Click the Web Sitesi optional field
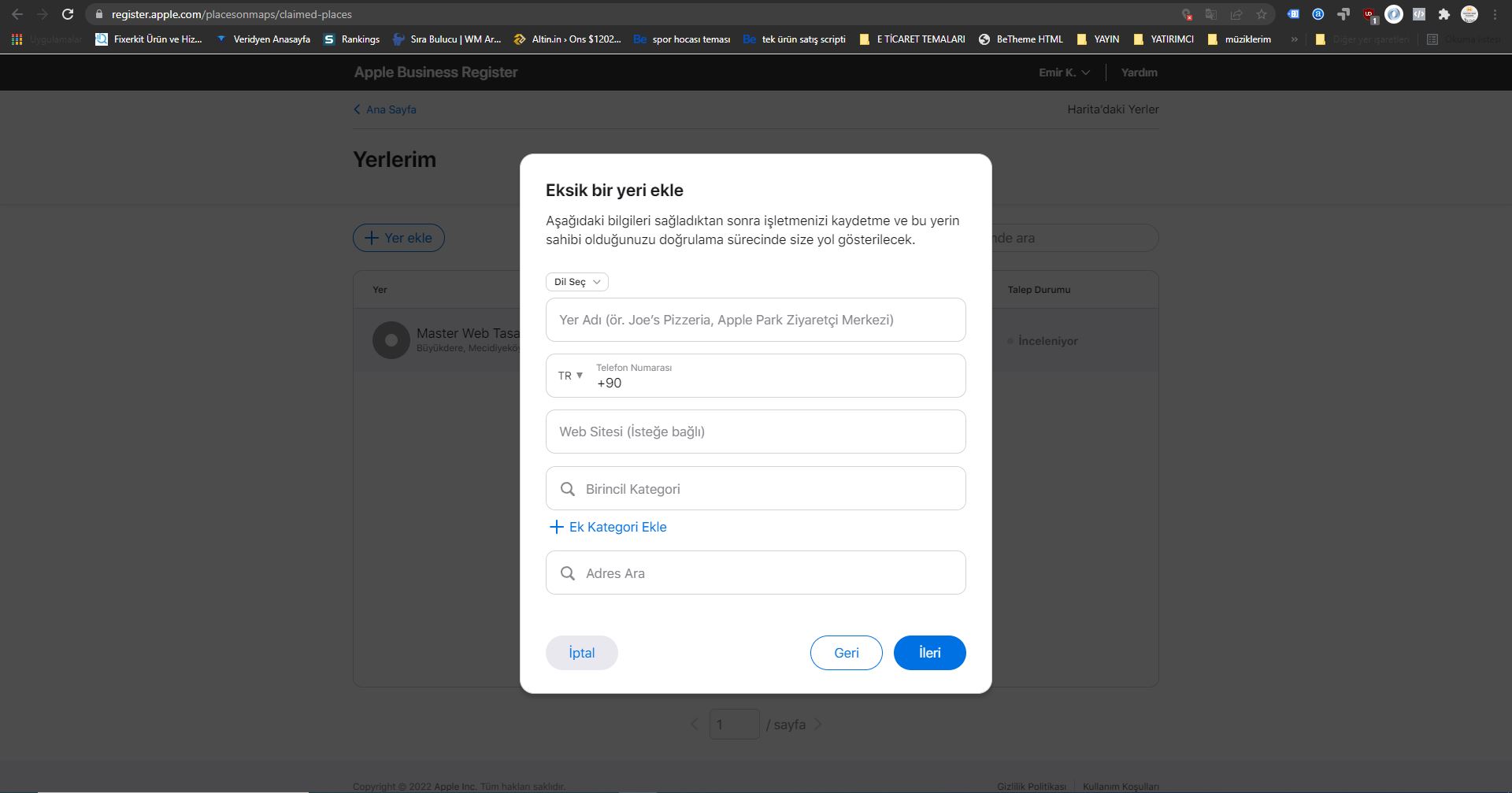 [x=755, y=432]
